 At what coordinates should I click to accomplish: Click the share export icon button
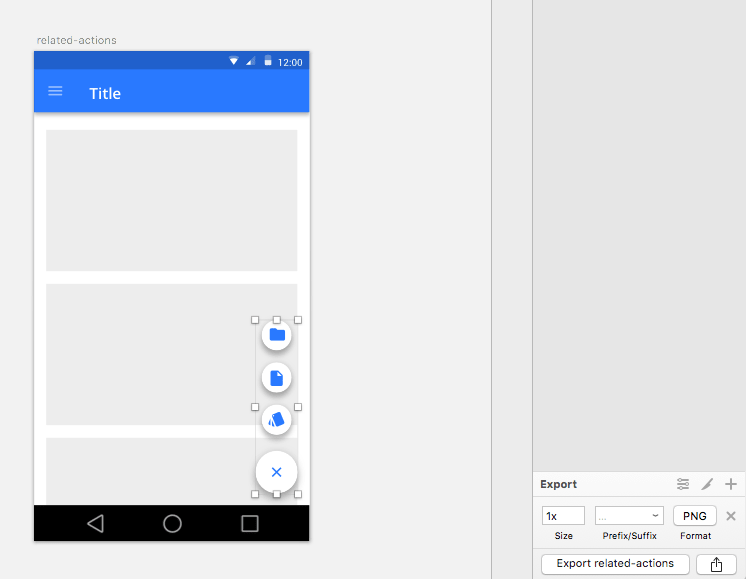(716, 564)
